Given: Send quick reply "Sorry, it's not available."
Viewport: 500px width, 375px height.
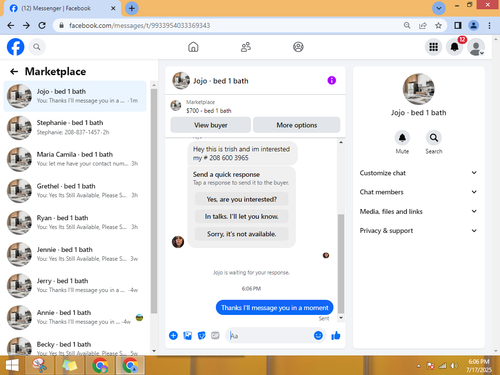Looking at the screenshot, I should click(x=242, y=234).
